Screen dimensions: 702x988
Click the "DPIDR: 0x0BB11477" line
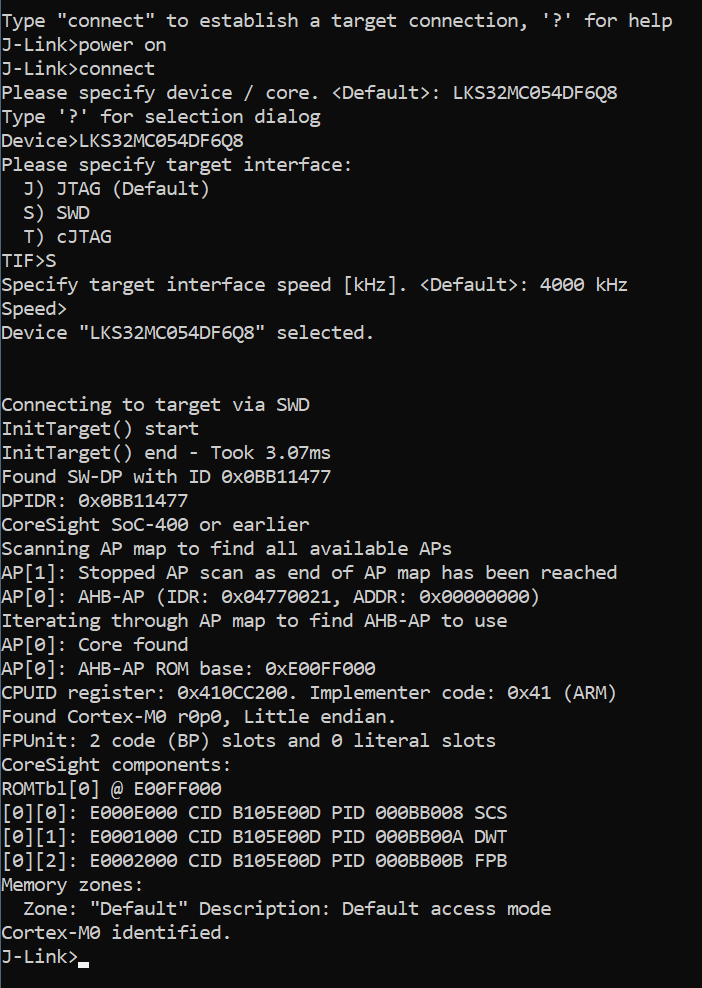point(94,501)
